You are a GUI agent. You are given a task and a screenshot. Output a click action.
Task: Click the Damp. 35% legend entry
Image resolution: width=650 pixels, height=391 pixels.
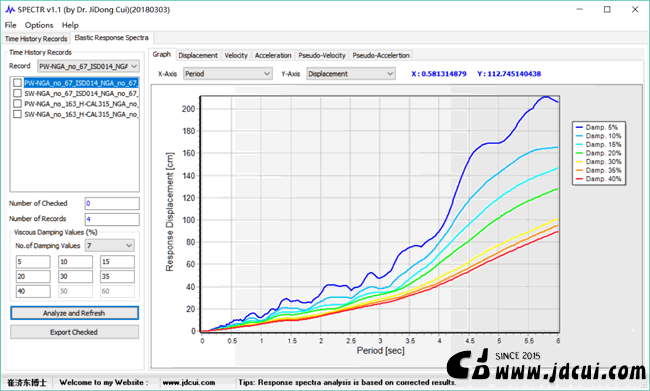599,170
